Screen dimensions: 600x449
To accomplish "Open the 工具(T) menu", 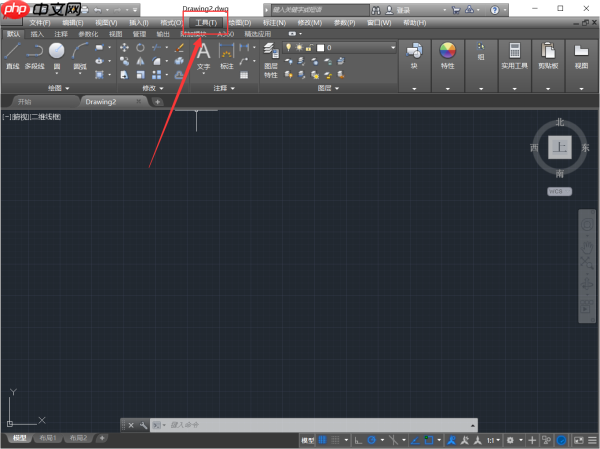I will [x=206, y=23].
